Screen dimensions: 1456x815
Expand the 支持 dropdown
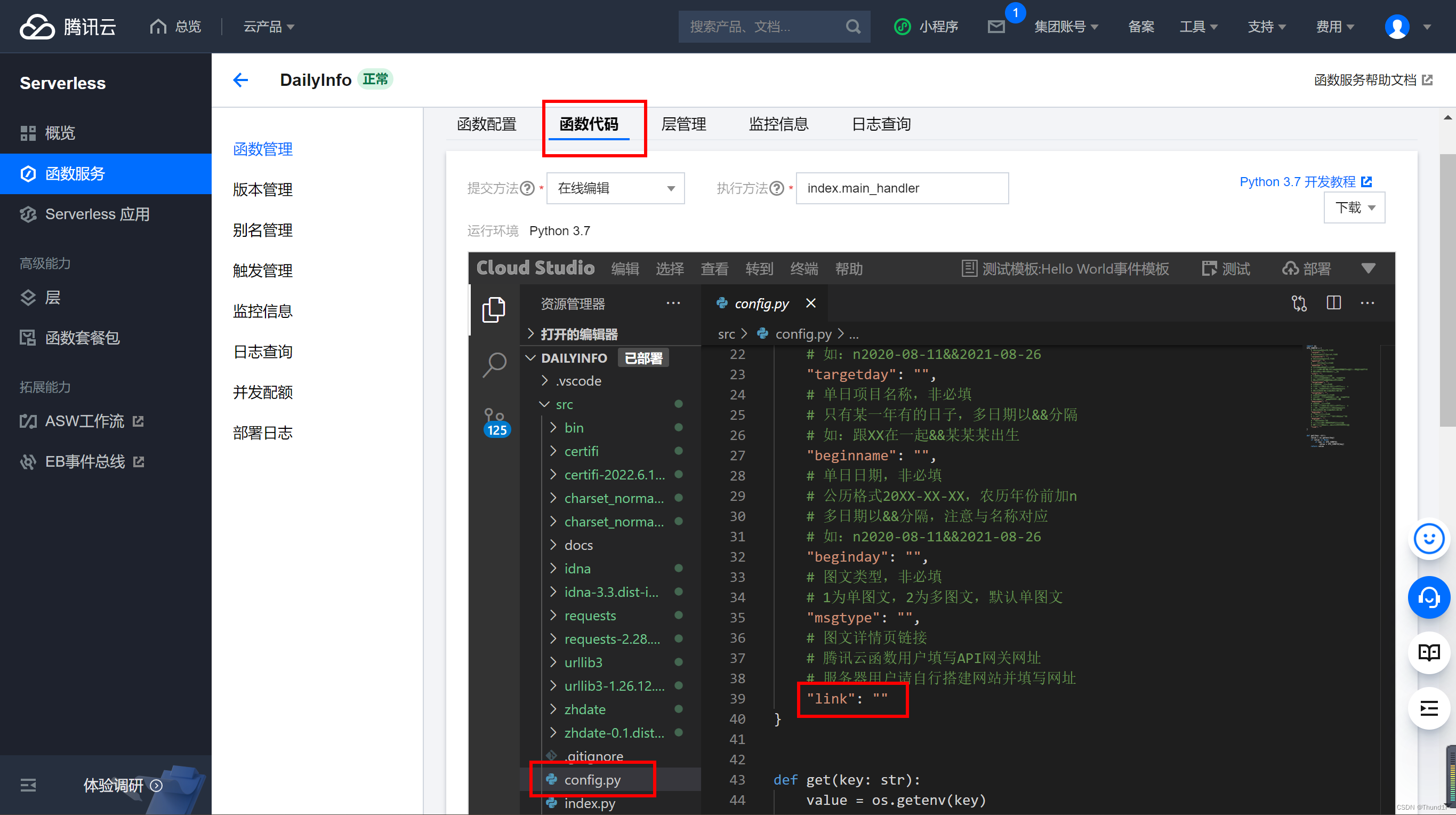click(x=1267, y=27)
